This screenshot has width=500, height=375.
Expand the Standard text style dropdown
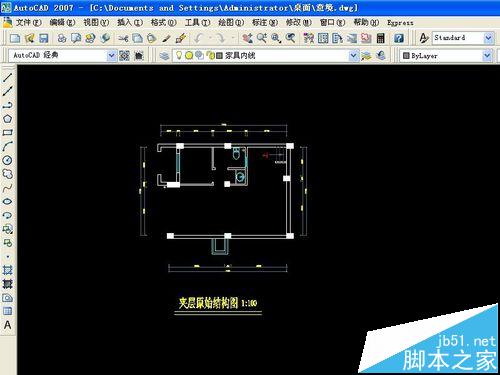pos(488,38)
